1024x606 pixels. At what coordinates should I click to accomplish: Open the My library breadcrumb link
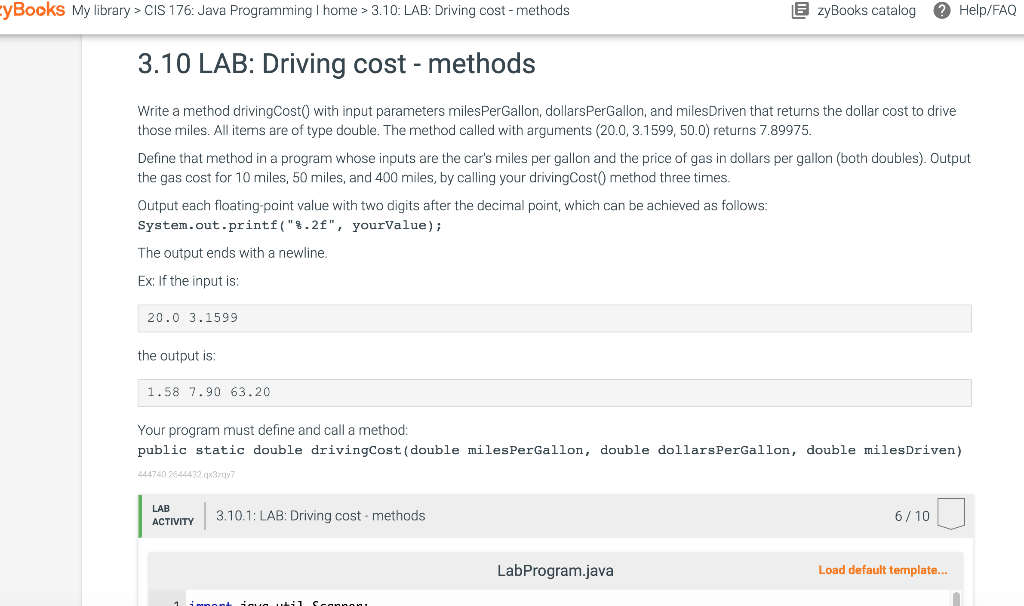point(100,11)
